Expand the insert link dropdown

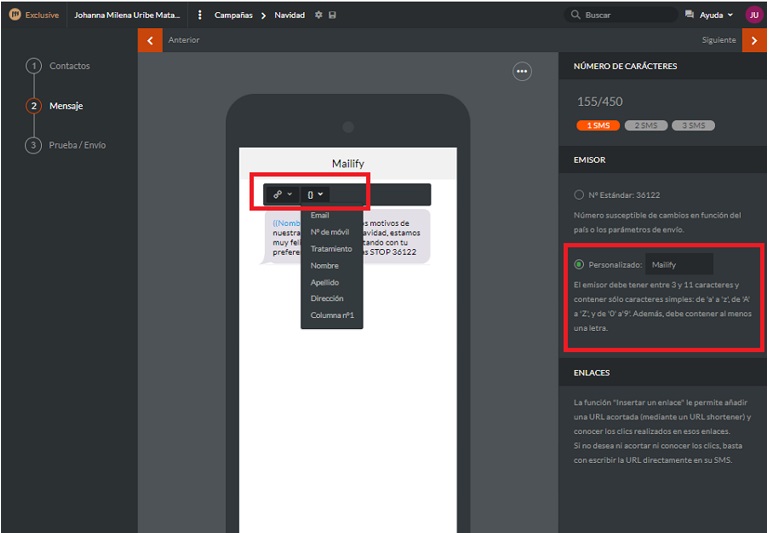click(x=282, y=194)
